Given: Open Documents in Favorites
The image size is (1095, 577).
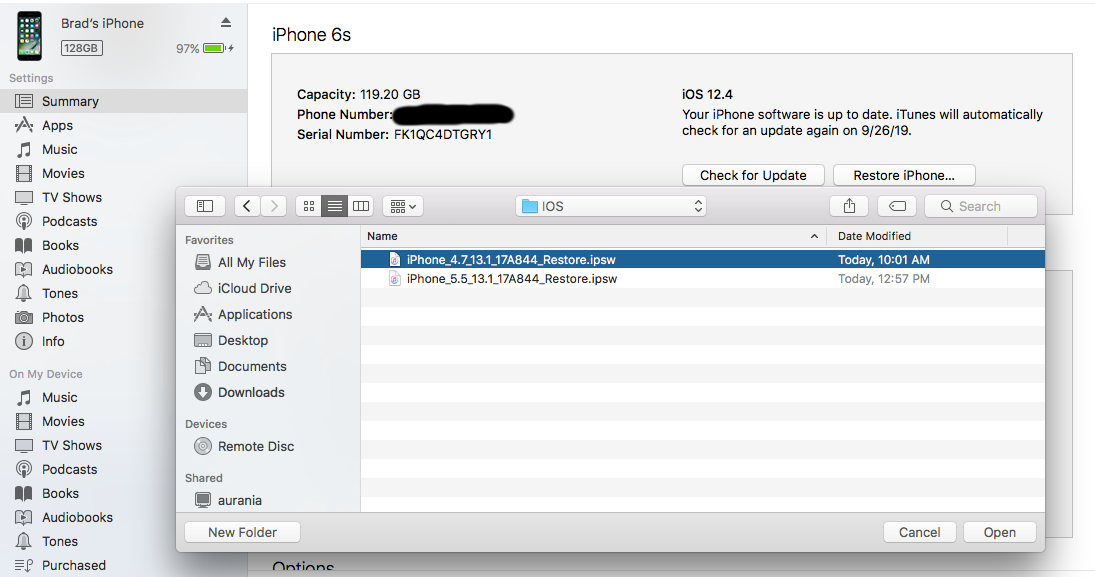Looking at the screenshot, I should click(x=252, y=367).
